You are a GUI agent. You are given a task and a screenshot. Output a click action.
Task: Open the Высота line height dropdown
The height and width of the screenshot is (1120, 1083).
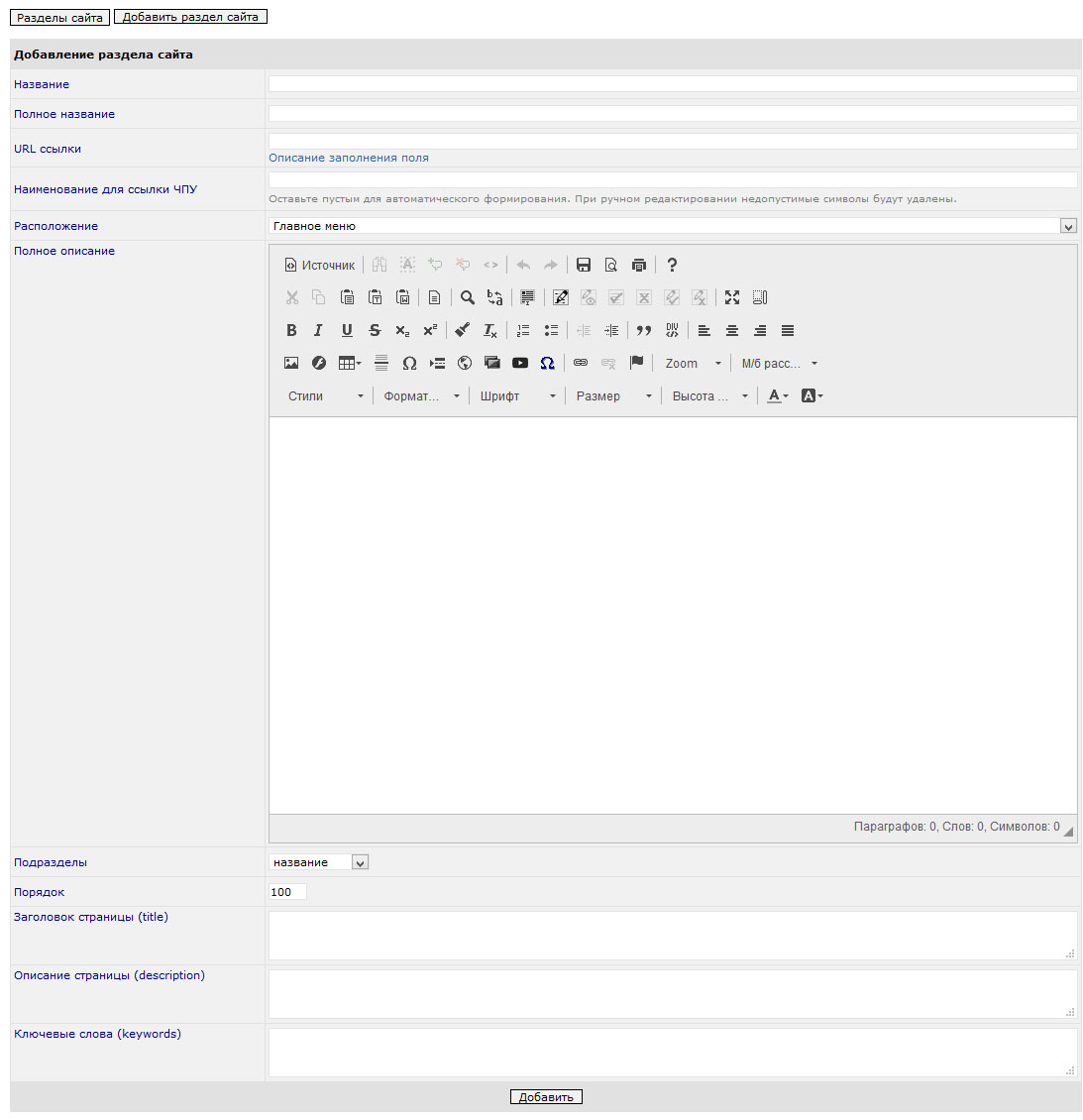pyautogui.click(x=708, y=395)
